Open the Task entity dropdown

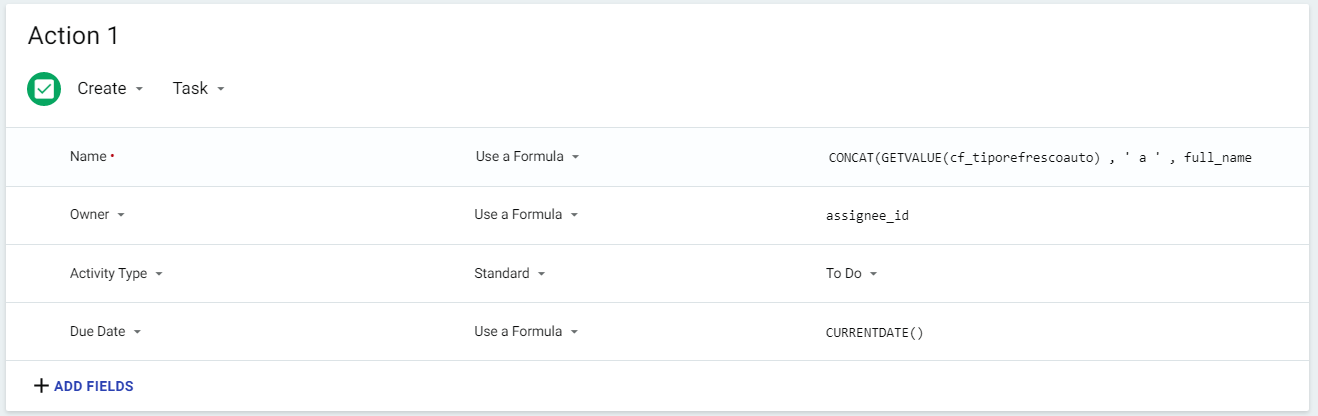(198, 88)
